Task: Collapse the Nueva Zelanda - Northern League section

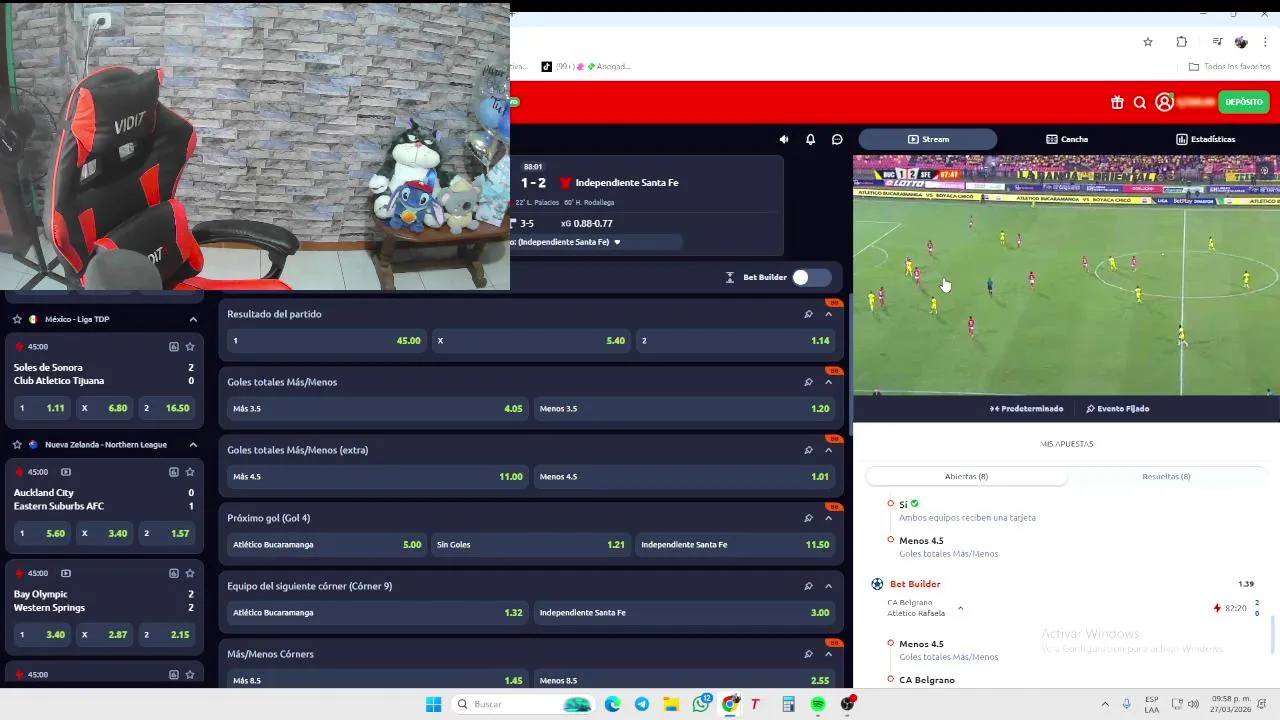Action: coord(193,444)
